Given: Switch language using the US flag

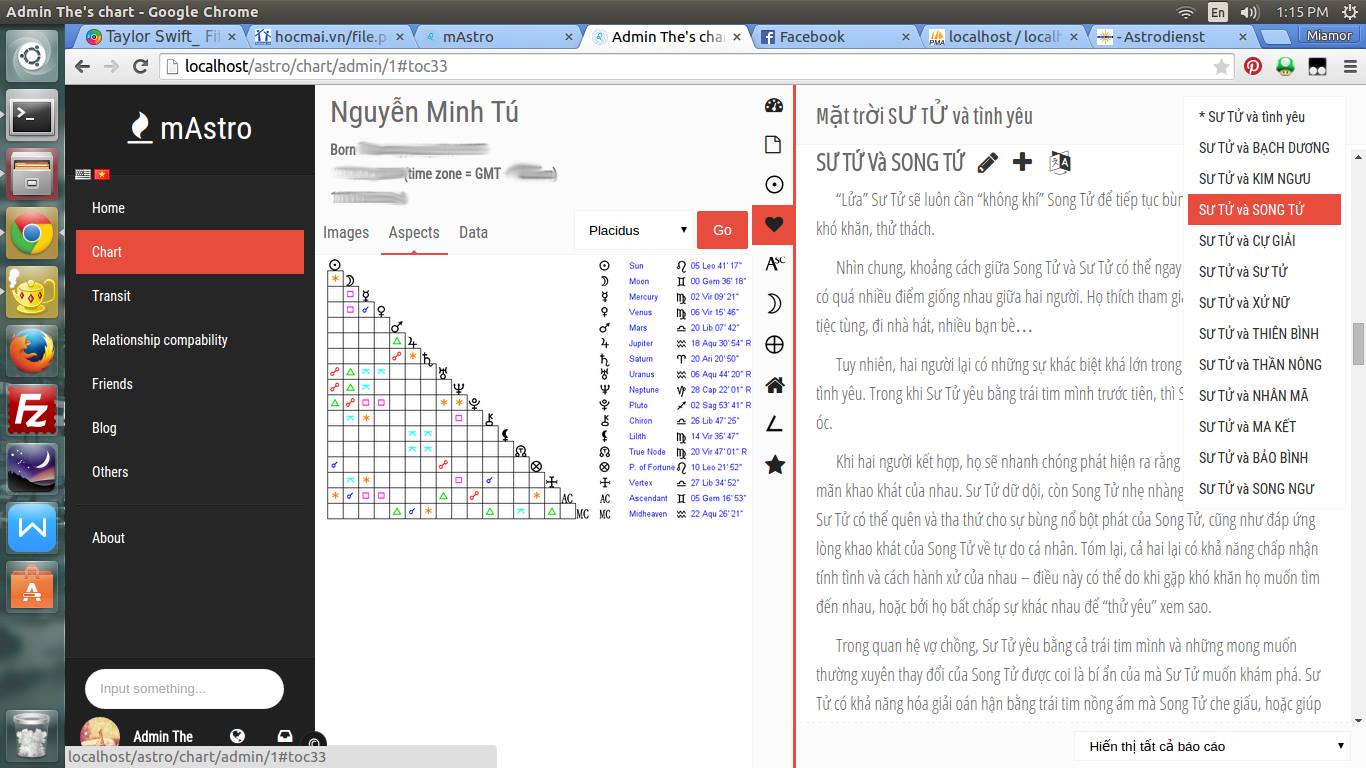Looking at the screenshot, I should 84,174.
